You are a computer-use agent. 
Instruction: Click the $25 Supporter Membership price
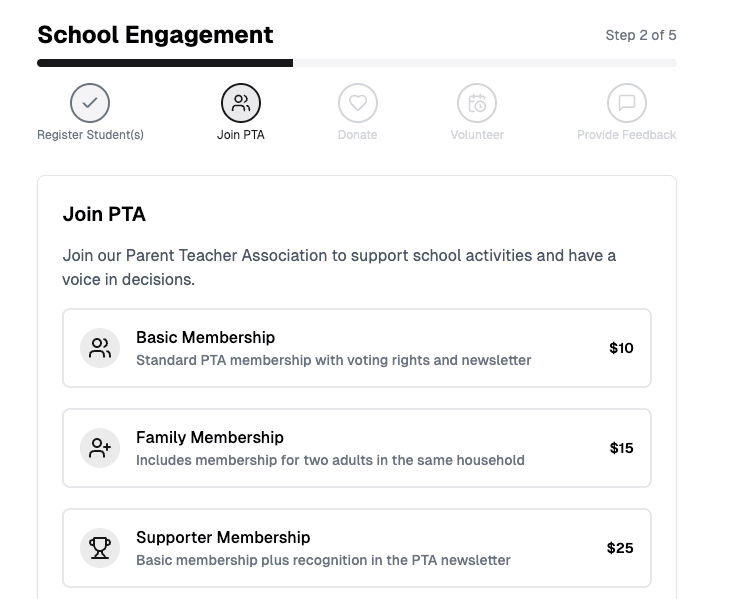point(620,548)
